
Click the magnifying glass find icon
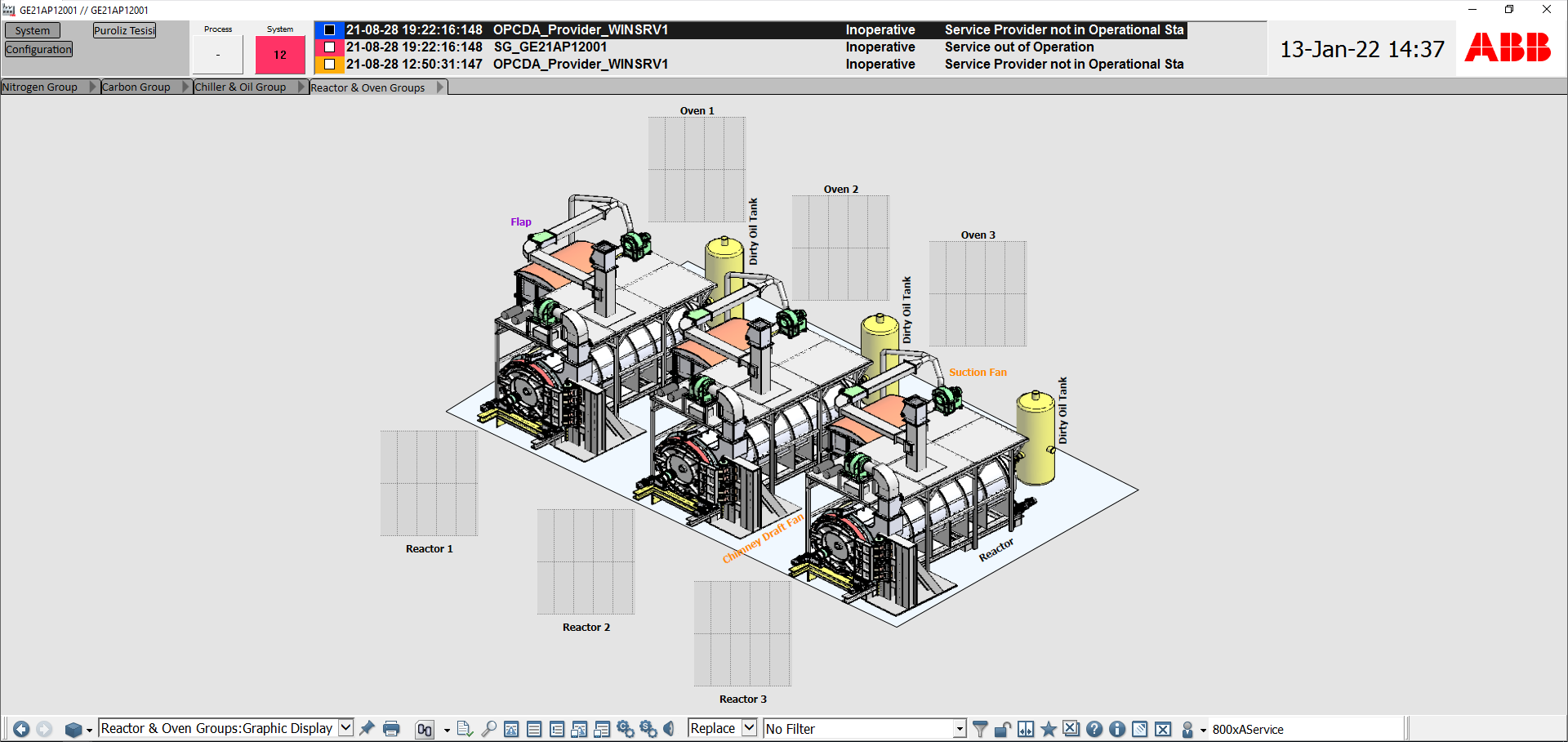coord(488,729)
